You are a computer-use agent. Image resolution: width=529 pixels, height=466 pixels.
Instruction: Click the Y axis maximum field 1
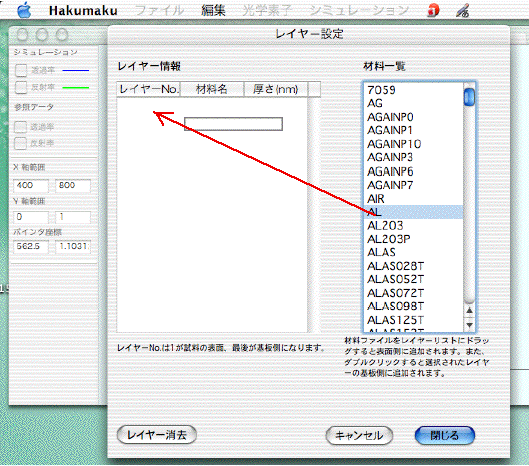click(x=73, y=217)
